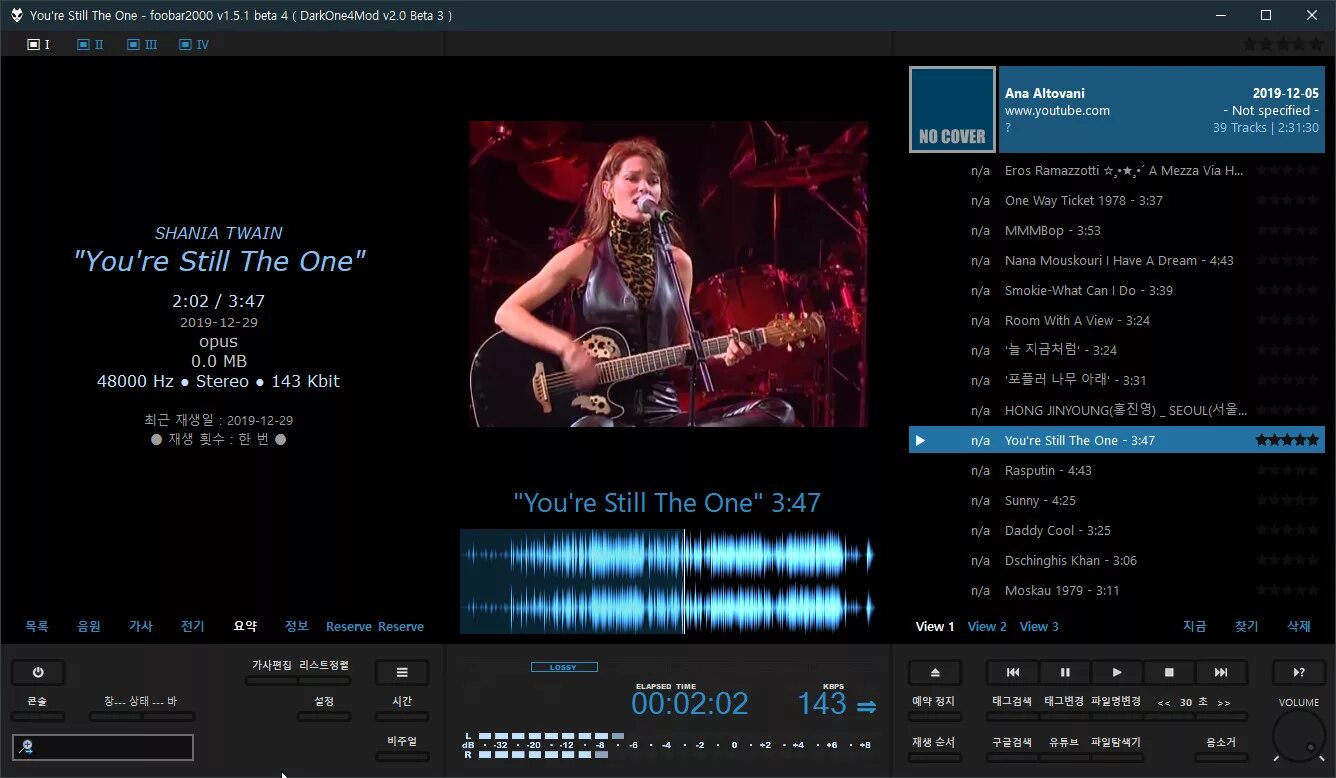Click the rating stars at top right header

[1282, 44]
